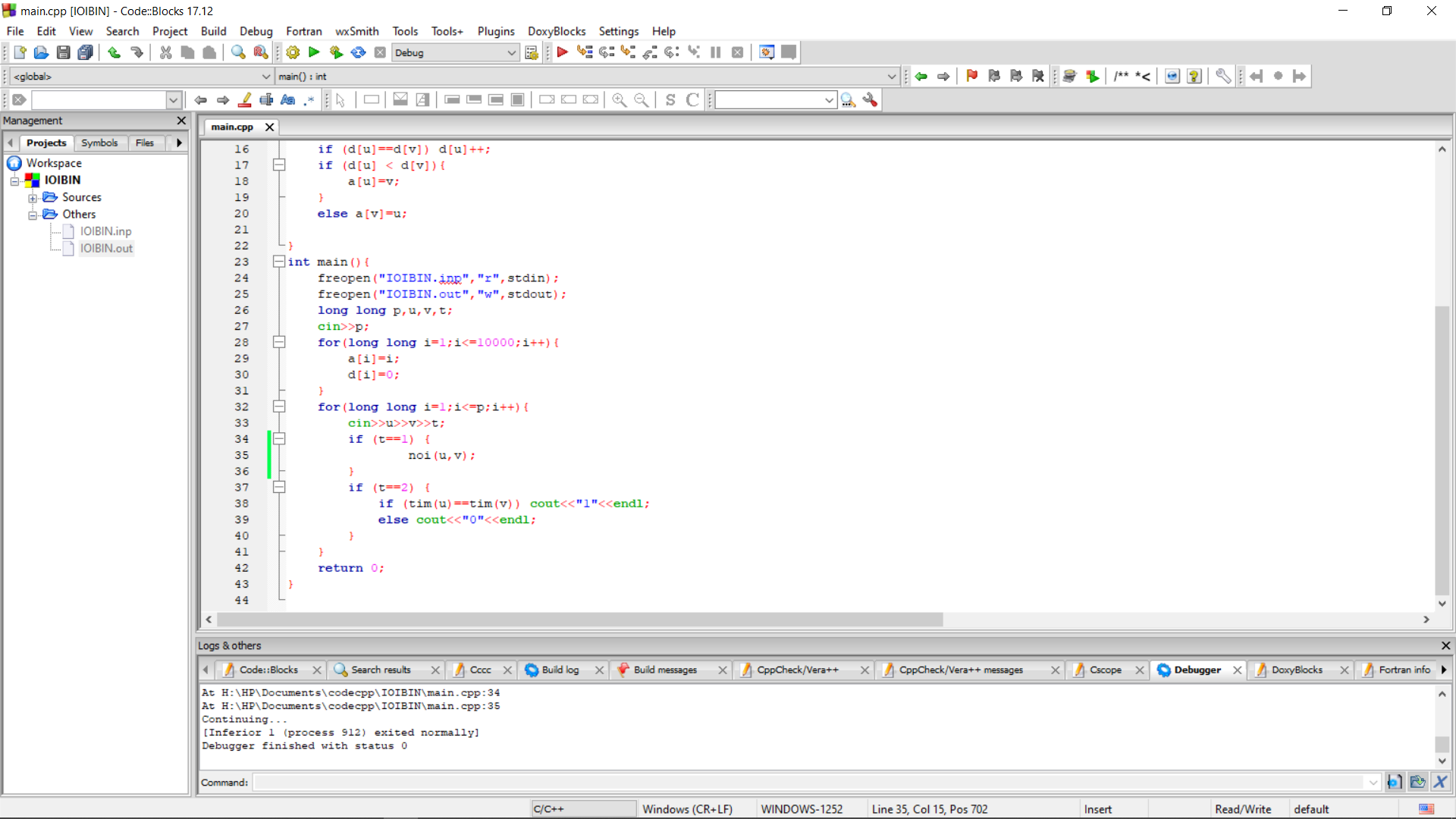Click the Build and run icon
Image resolution: width=1456 pixels, height=819 pixels.
(336, 52)
